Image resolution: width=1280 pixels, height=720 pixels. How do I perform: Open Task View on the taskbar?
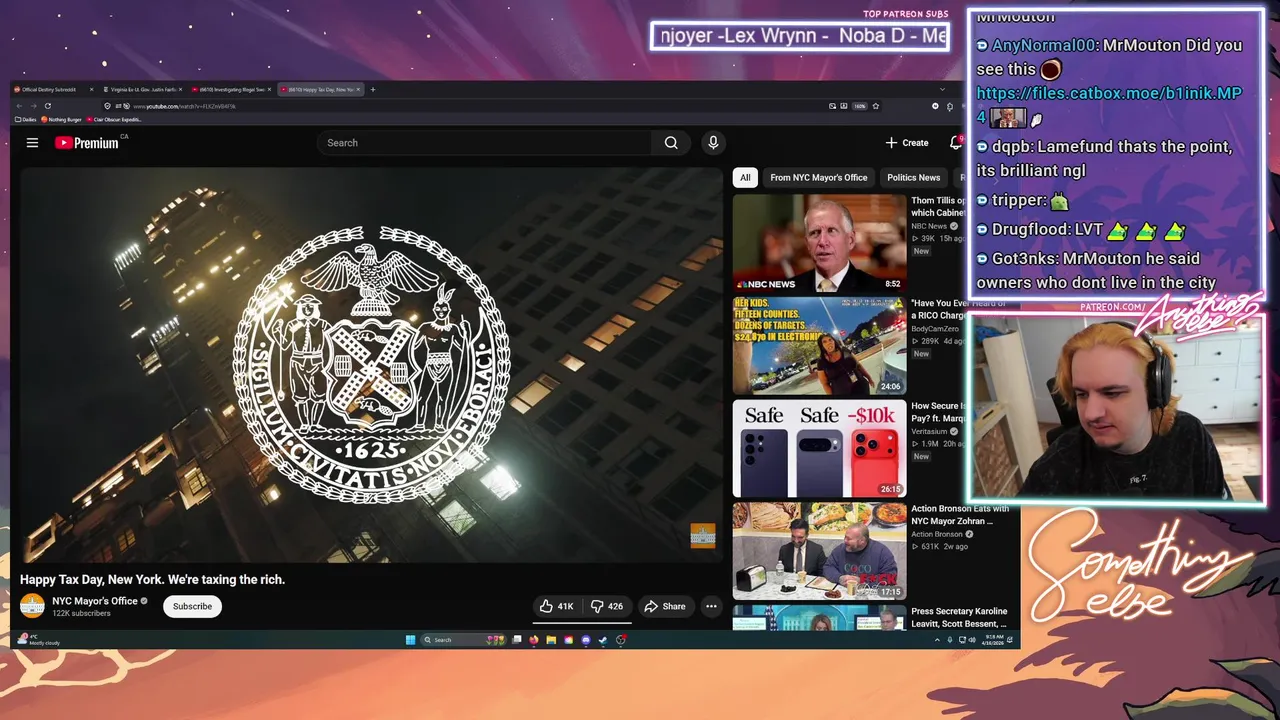[x=517, y=640]
